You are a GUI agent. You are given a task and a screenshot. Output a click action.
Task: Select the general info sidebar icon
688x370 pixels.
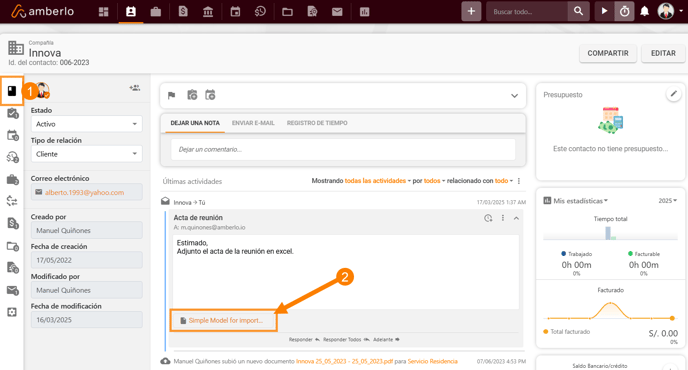point(12,91)
